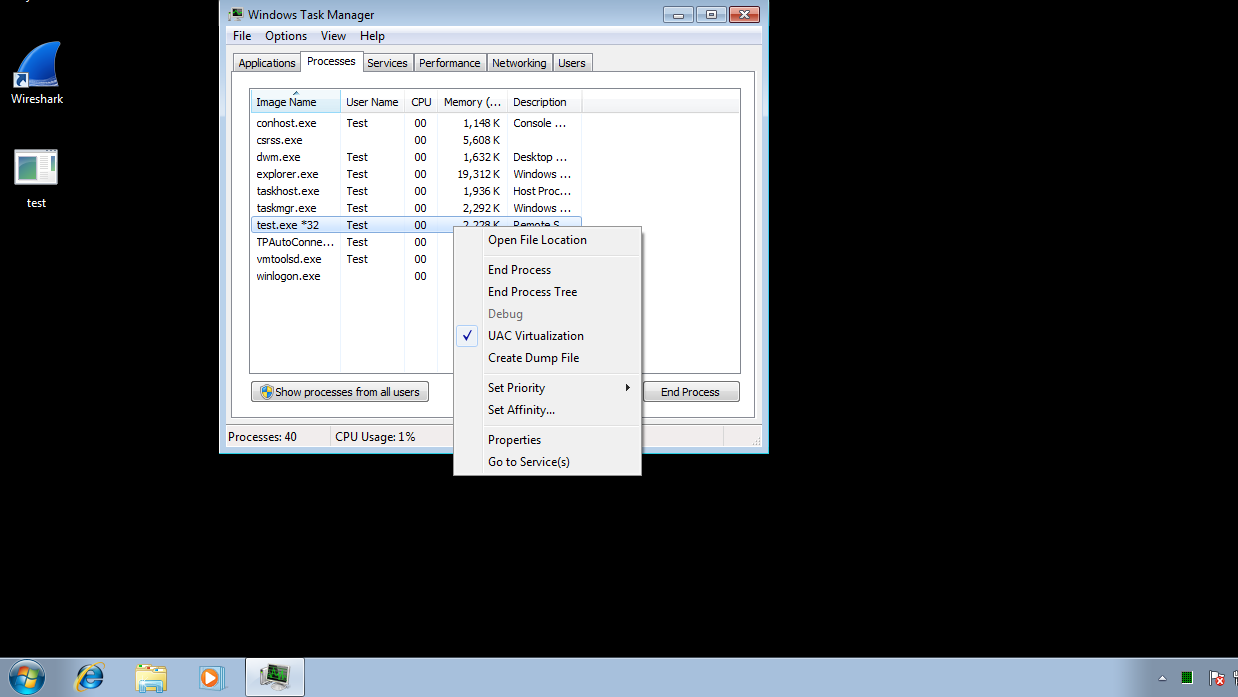Viewport: 1238px width, 697px height.
Task: Launch Windows Media Player from the taskbar
Action: point(211,677)
